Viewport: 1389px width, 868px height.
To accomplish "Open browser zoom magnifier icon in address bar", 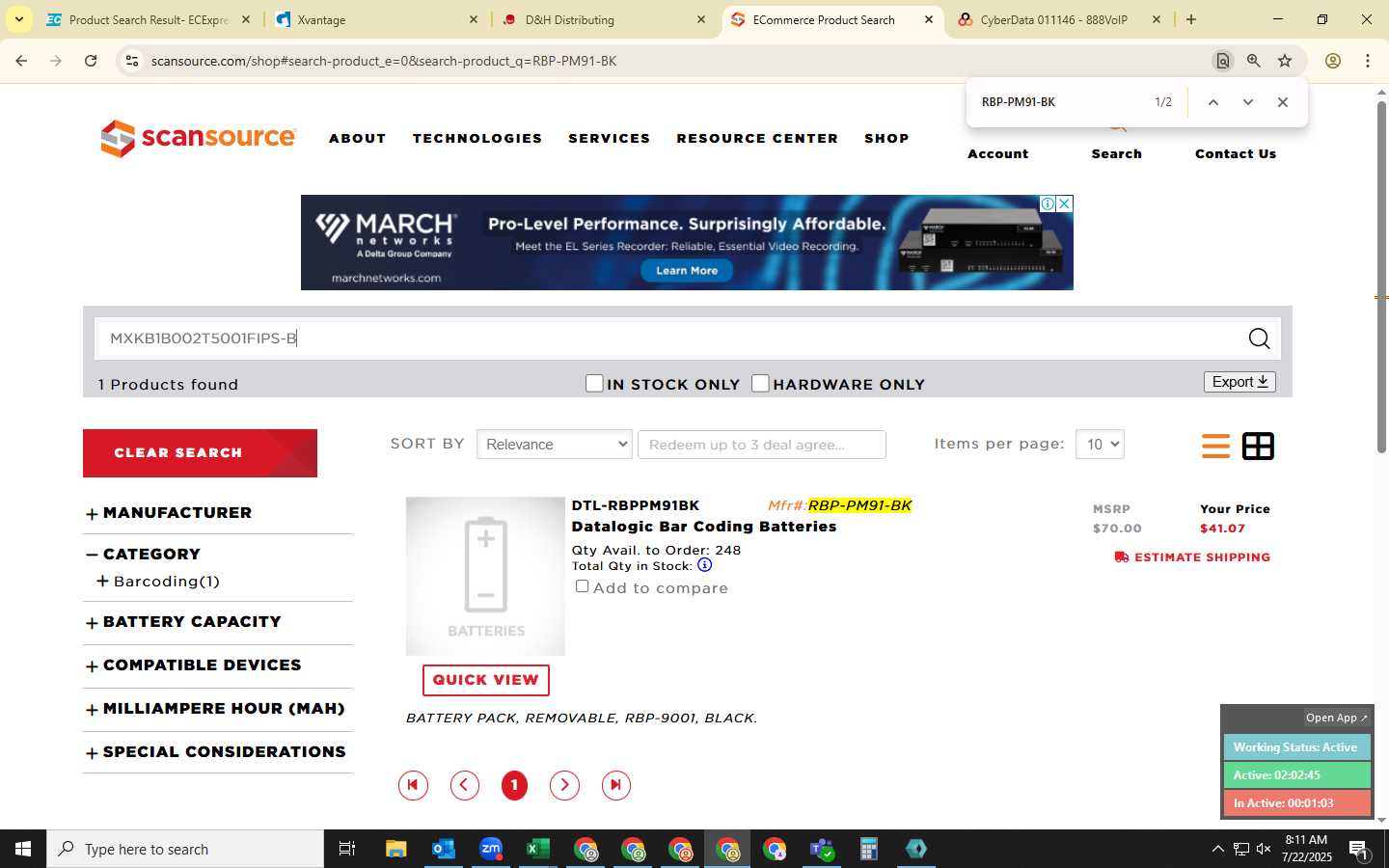I will point(1253,61).
